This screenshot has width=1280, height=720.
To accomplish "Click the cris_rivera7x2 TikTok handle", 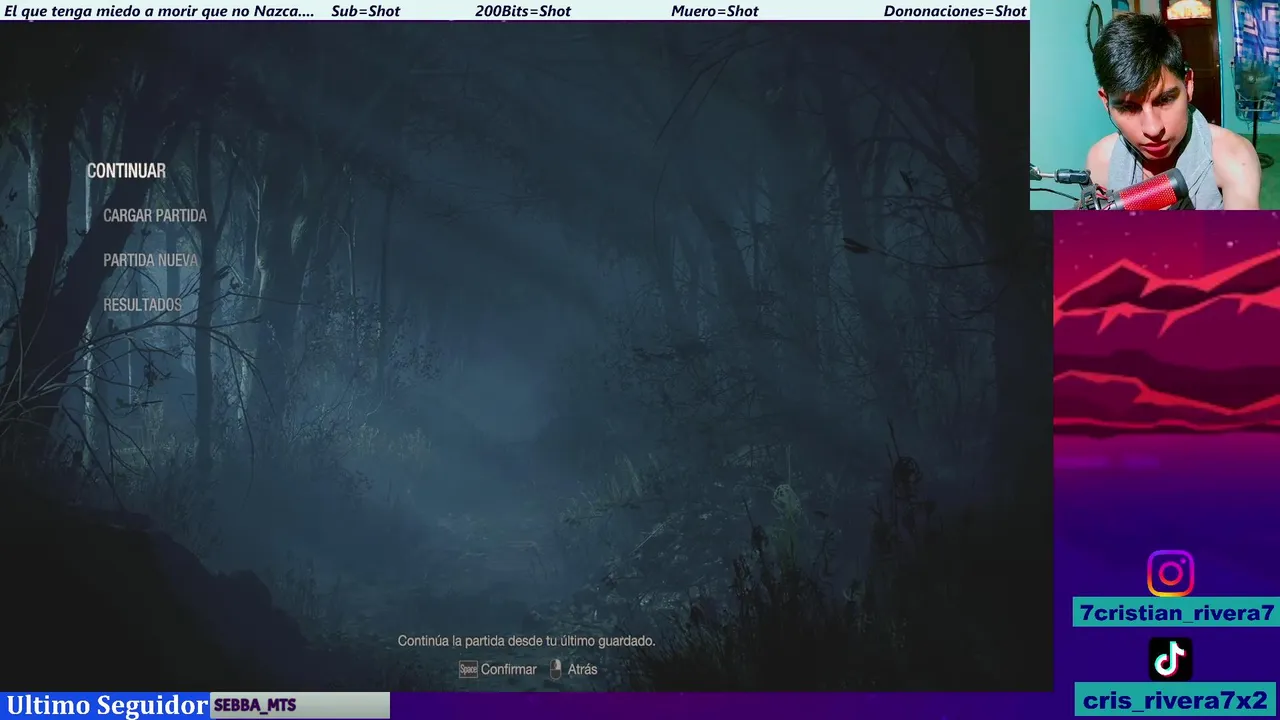I will pos(1176,700).
